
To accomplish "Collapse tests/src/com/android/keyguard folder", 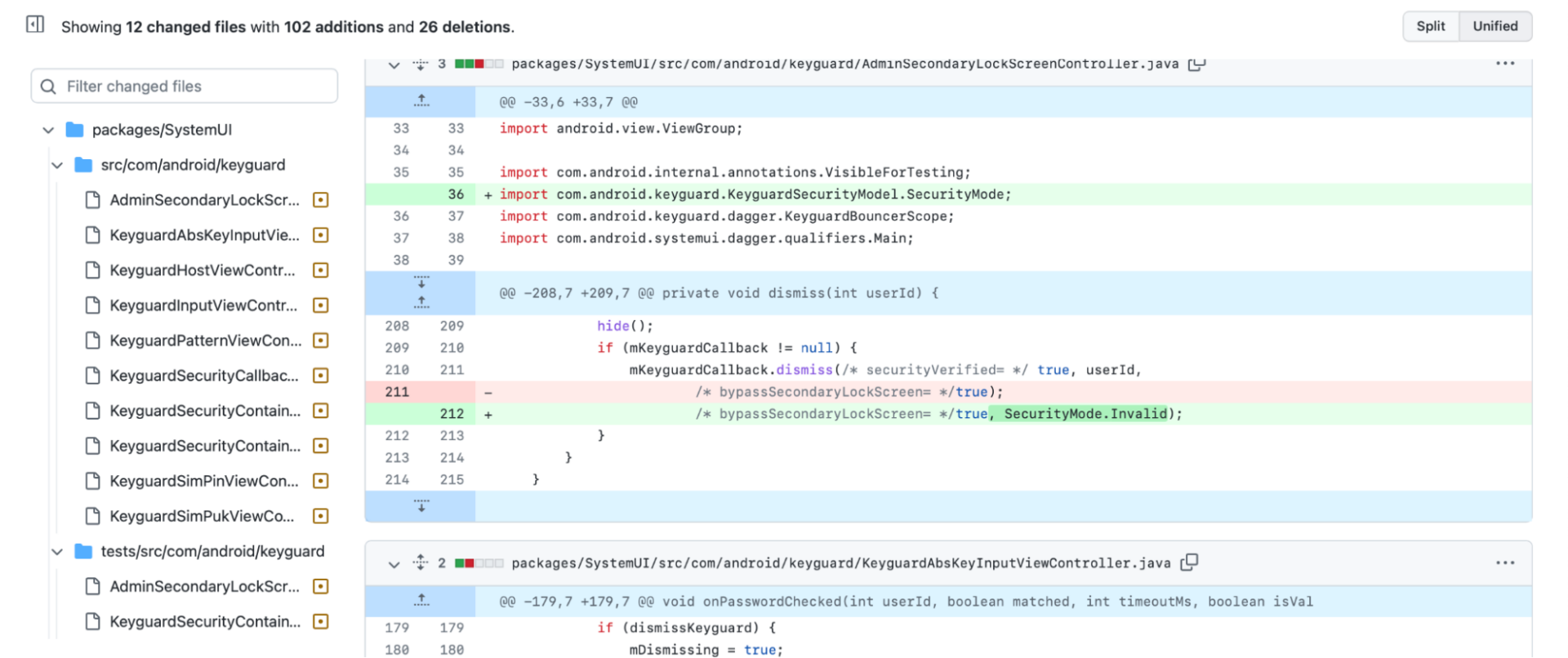I will pyautogui.click(x=57, y=552).
